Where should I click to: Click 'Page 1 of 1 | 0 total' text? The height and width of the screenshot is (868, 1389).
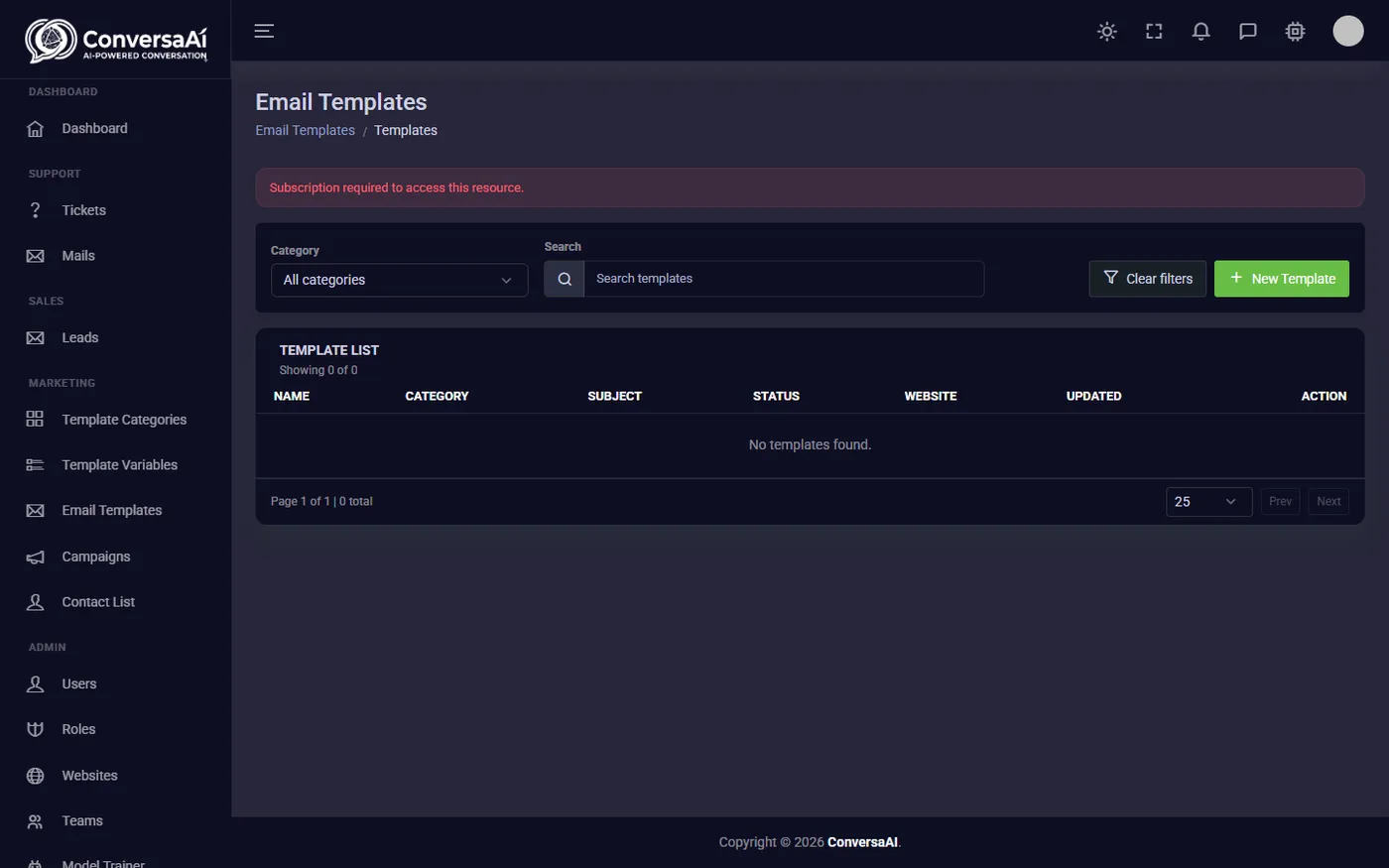click(x=321, y=502)
